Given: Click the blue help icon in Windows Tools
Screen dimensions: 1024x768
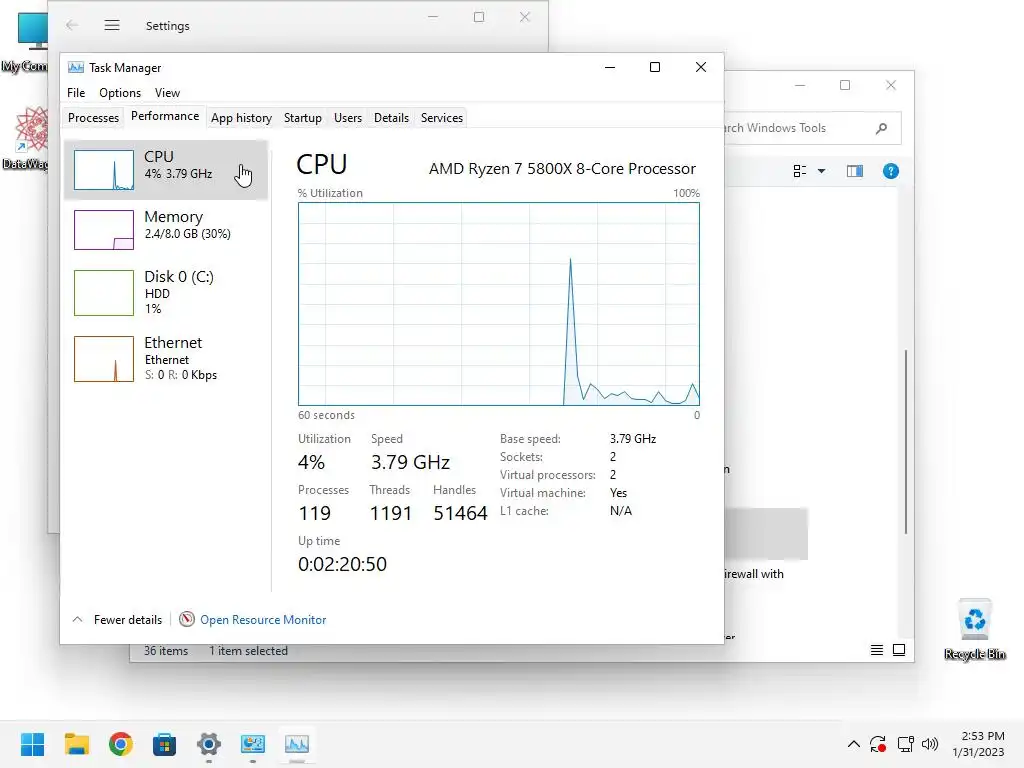Looking at the screenshot, I should 891,171.
